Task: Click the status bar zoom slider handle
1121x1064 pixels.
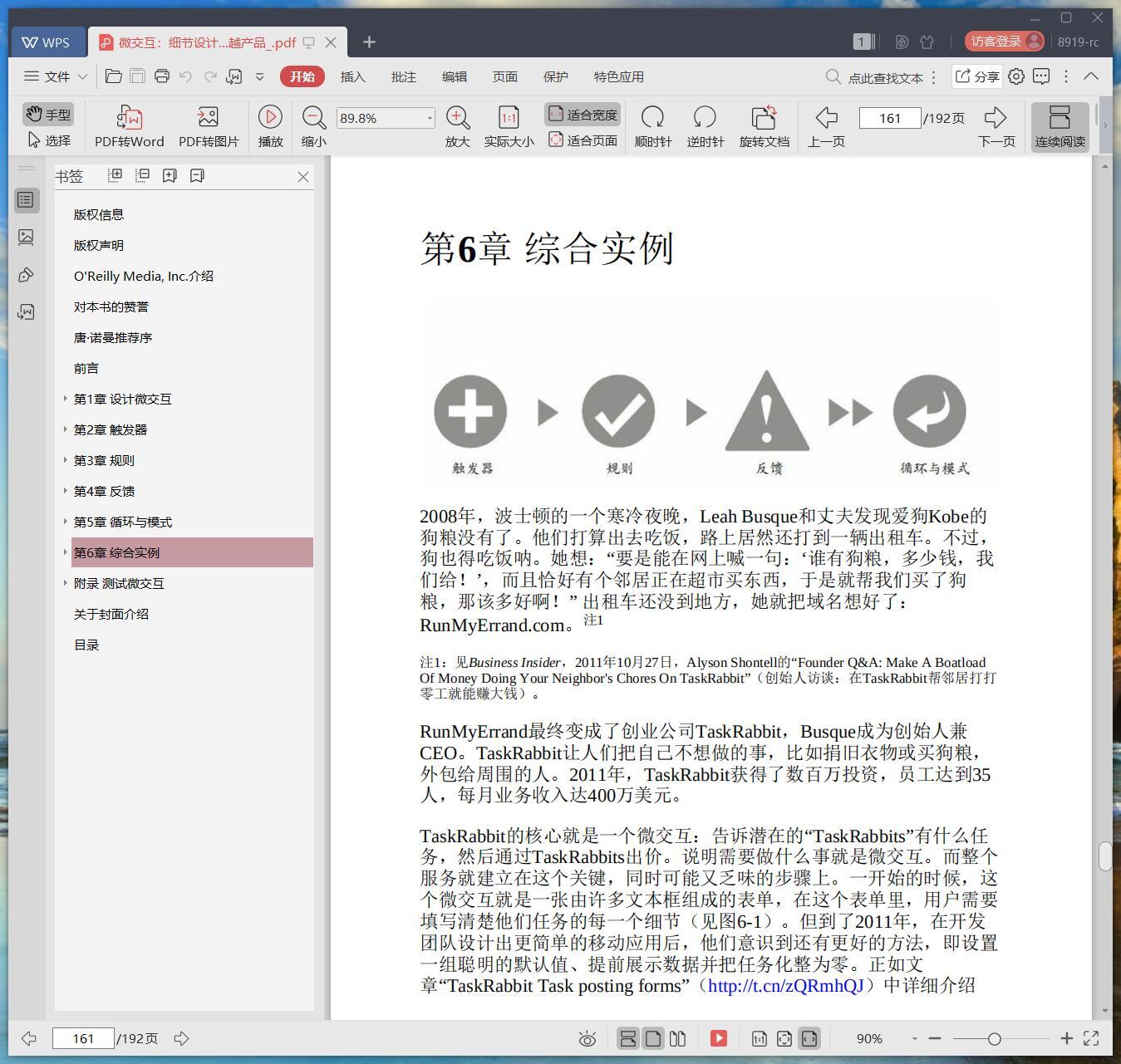Action: 994,1038
